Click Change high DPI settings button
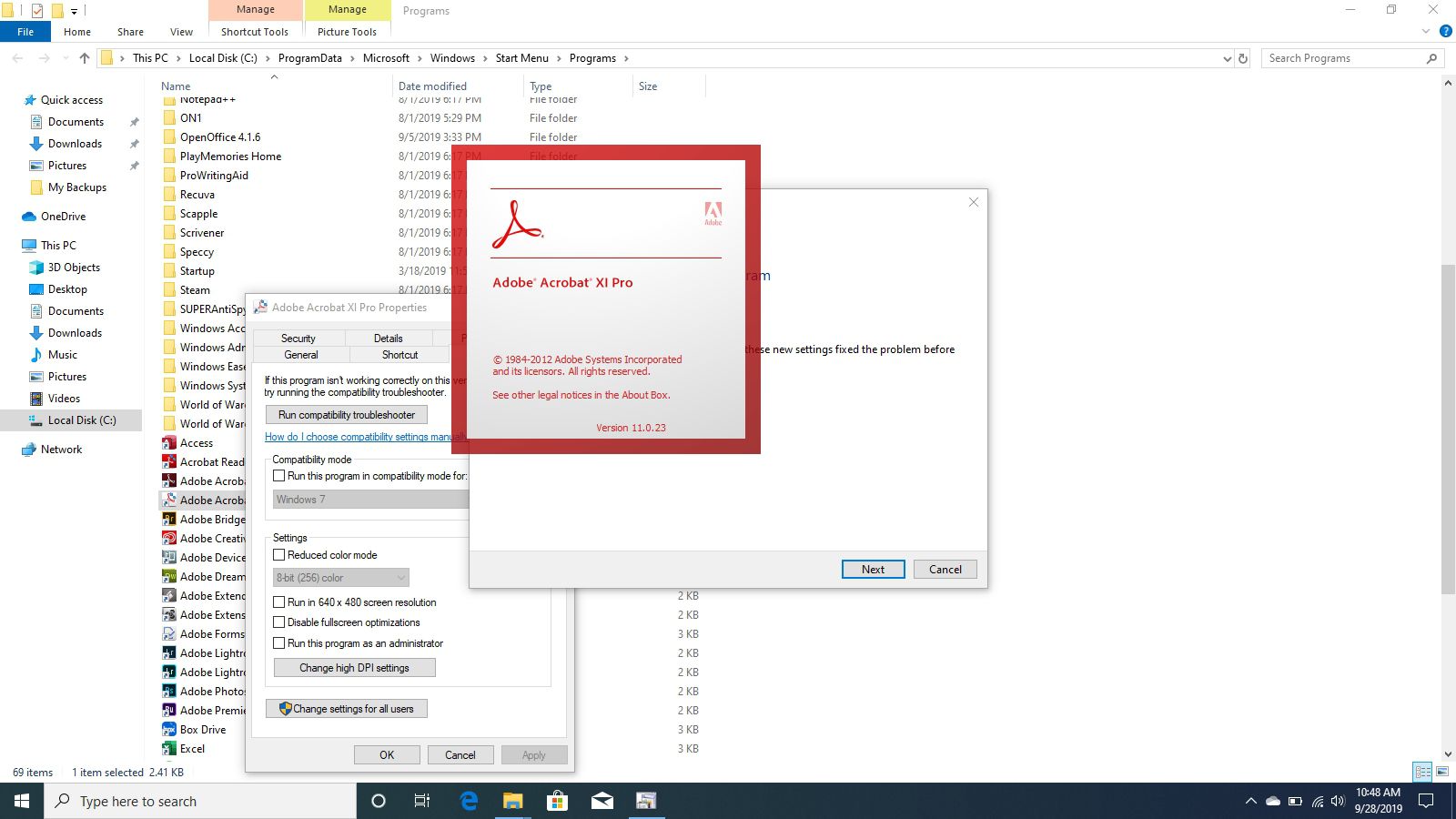The height and width of the screenshot is (819, 1456). (355, 668)
